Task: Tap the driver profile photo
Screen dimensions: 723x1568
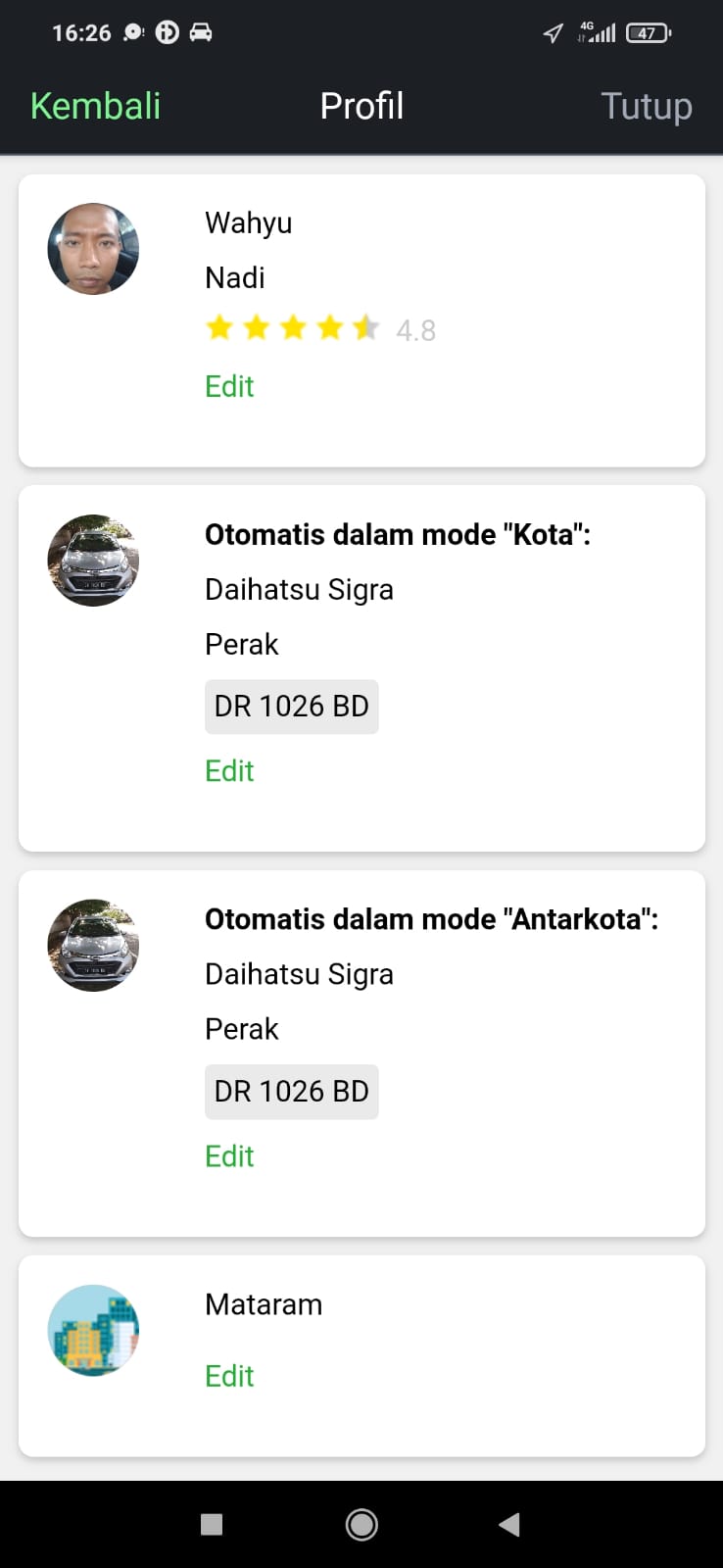Action: tap(93, 249)
